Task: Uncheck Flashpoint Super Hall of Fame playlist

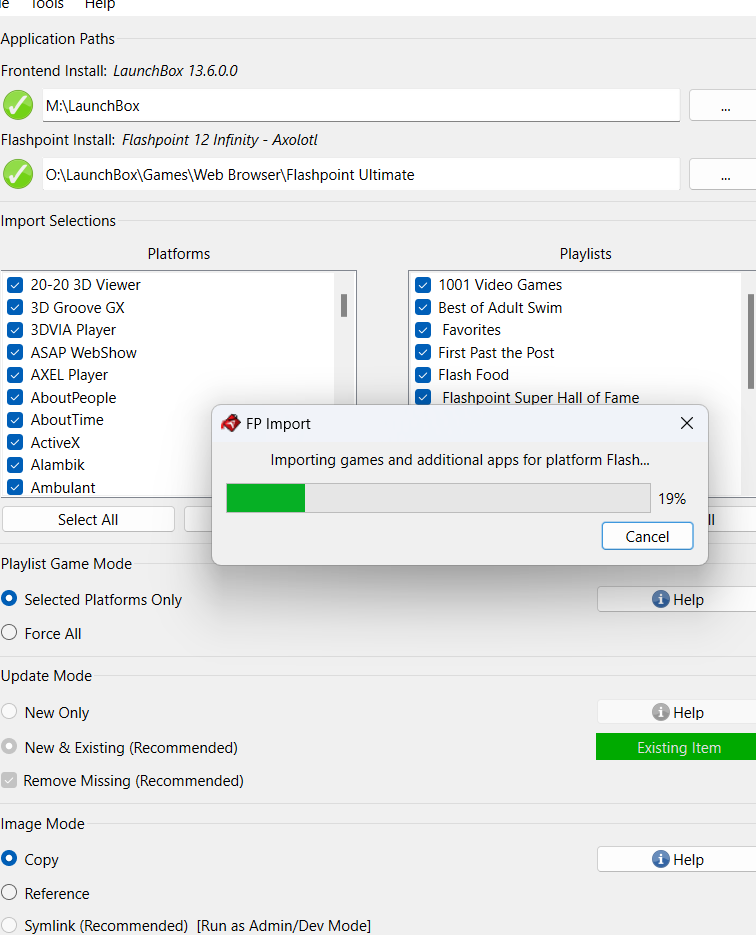Action: coord(423,397)
